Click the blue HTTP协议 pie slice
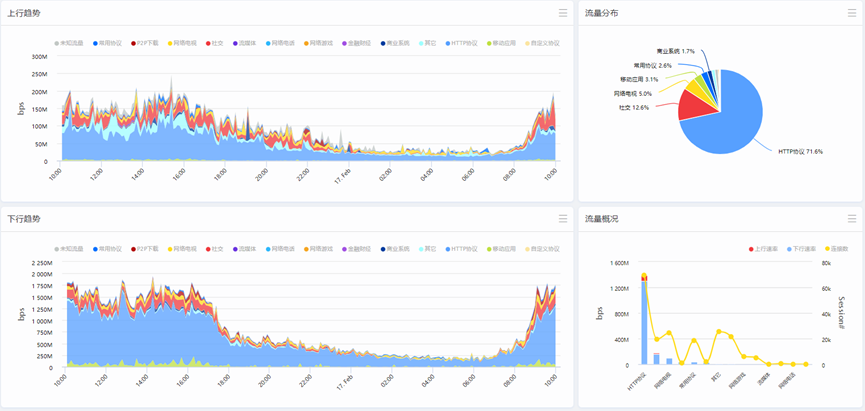The image size is (865, 411). [x=740, y=120]
